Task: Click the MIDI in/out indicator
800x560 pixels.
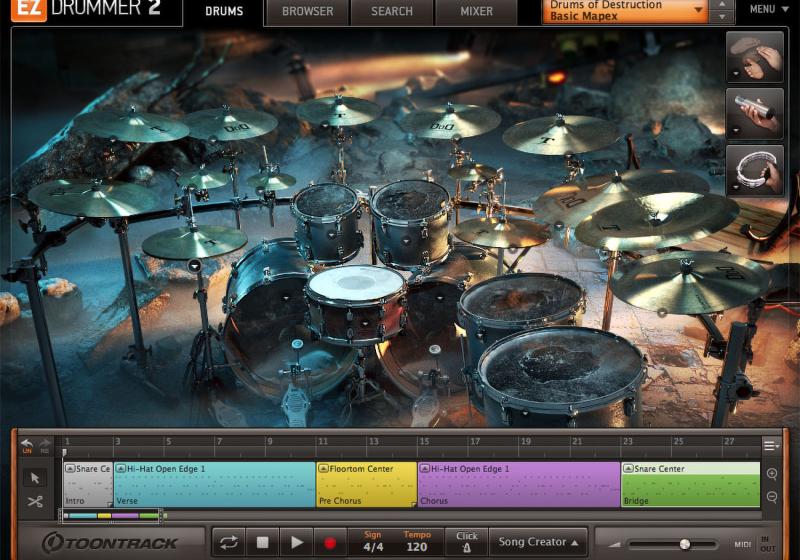Action: click(x=755, y=544)
